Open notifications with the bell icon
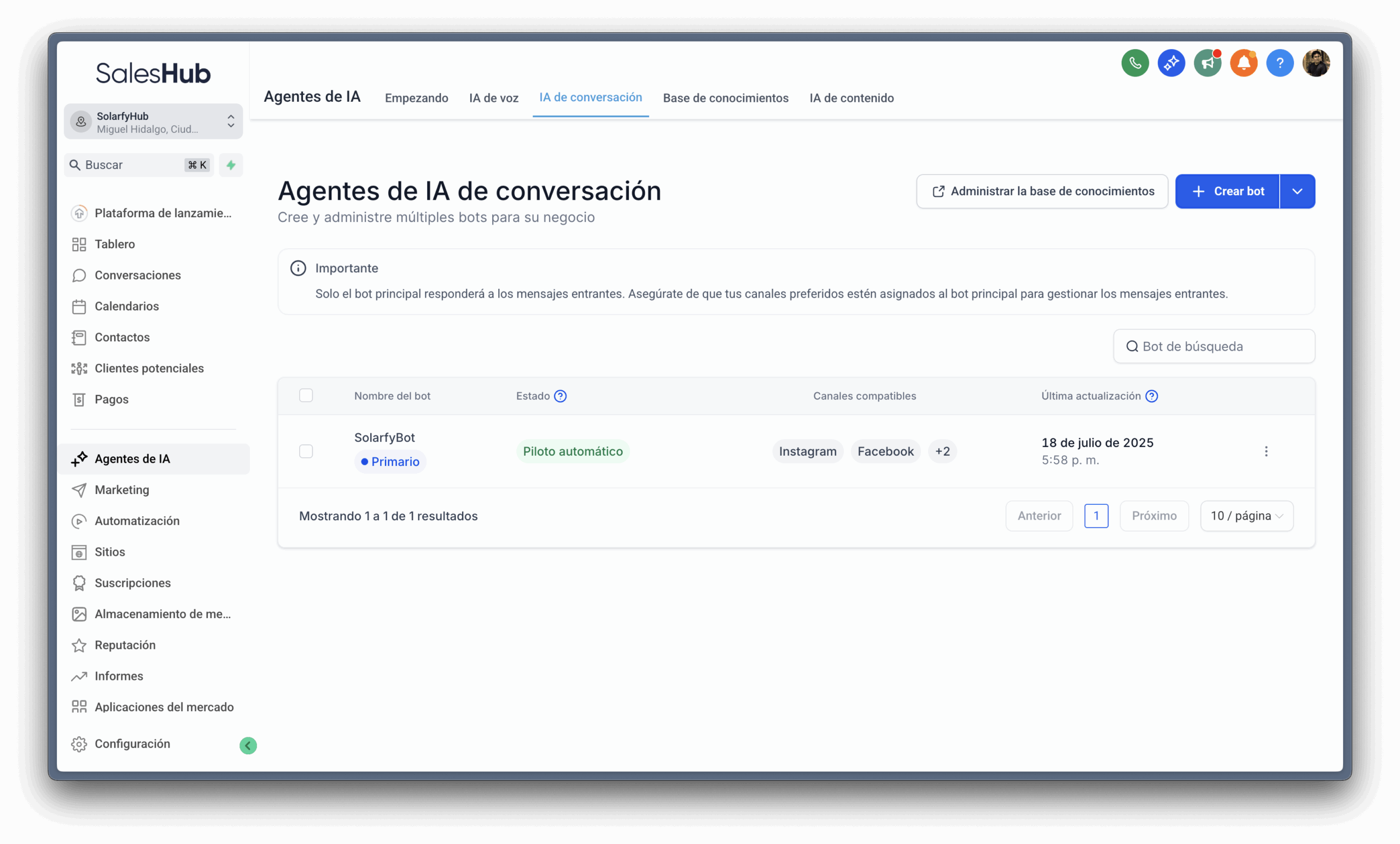This screenshot has height=844, width=1400. [x=1244, y=62]
